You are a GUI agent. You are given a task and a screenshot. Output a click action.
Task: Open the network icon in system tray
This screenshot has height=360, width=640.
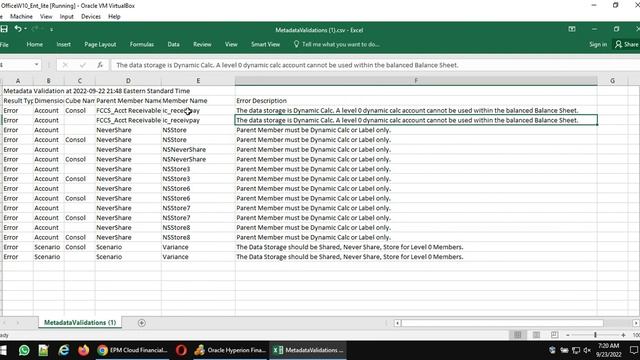pyautogui.click(x=576, y=350)
